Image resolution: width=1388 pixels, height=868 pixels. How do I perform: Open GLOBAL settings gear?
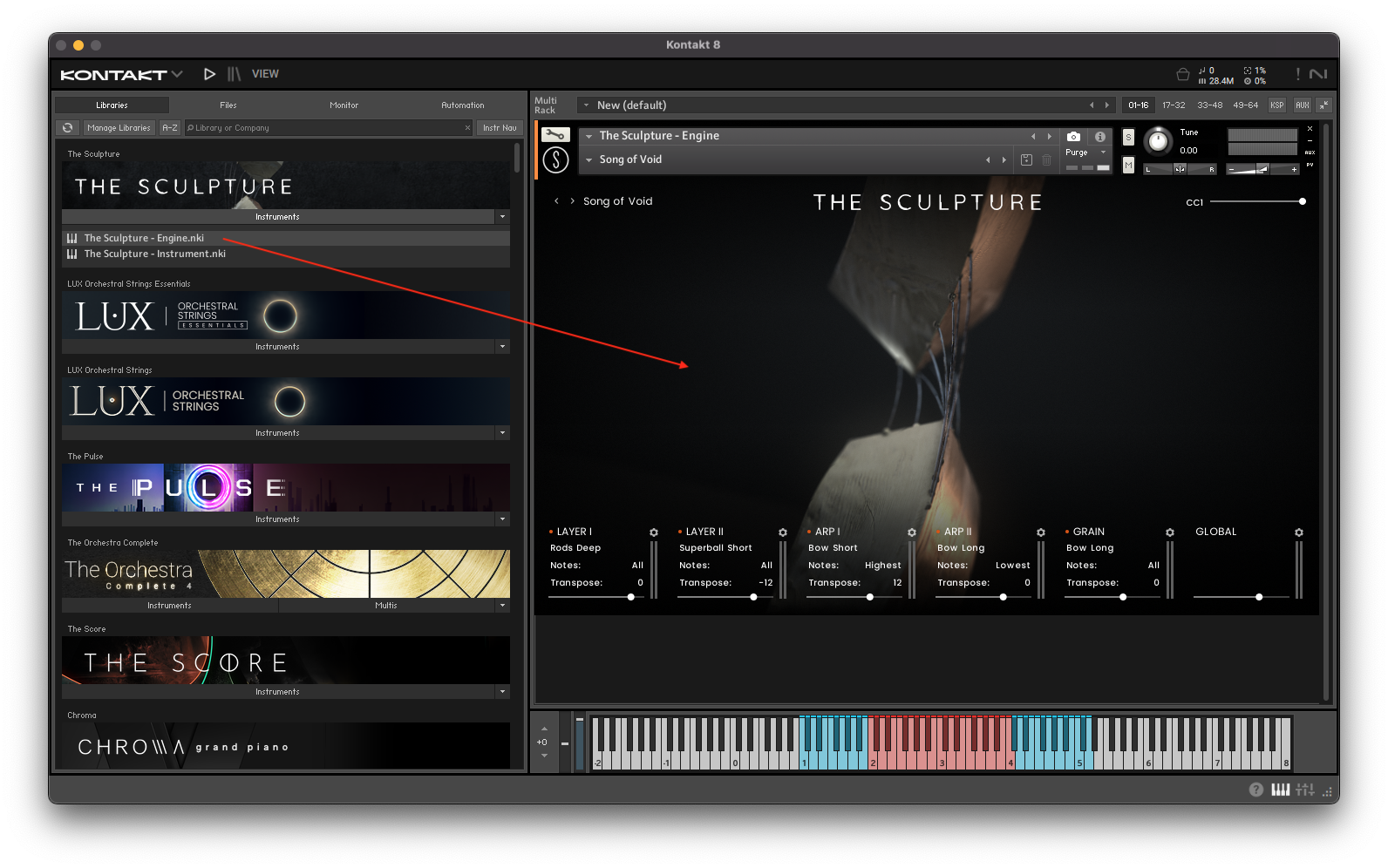click(1299, 532)
